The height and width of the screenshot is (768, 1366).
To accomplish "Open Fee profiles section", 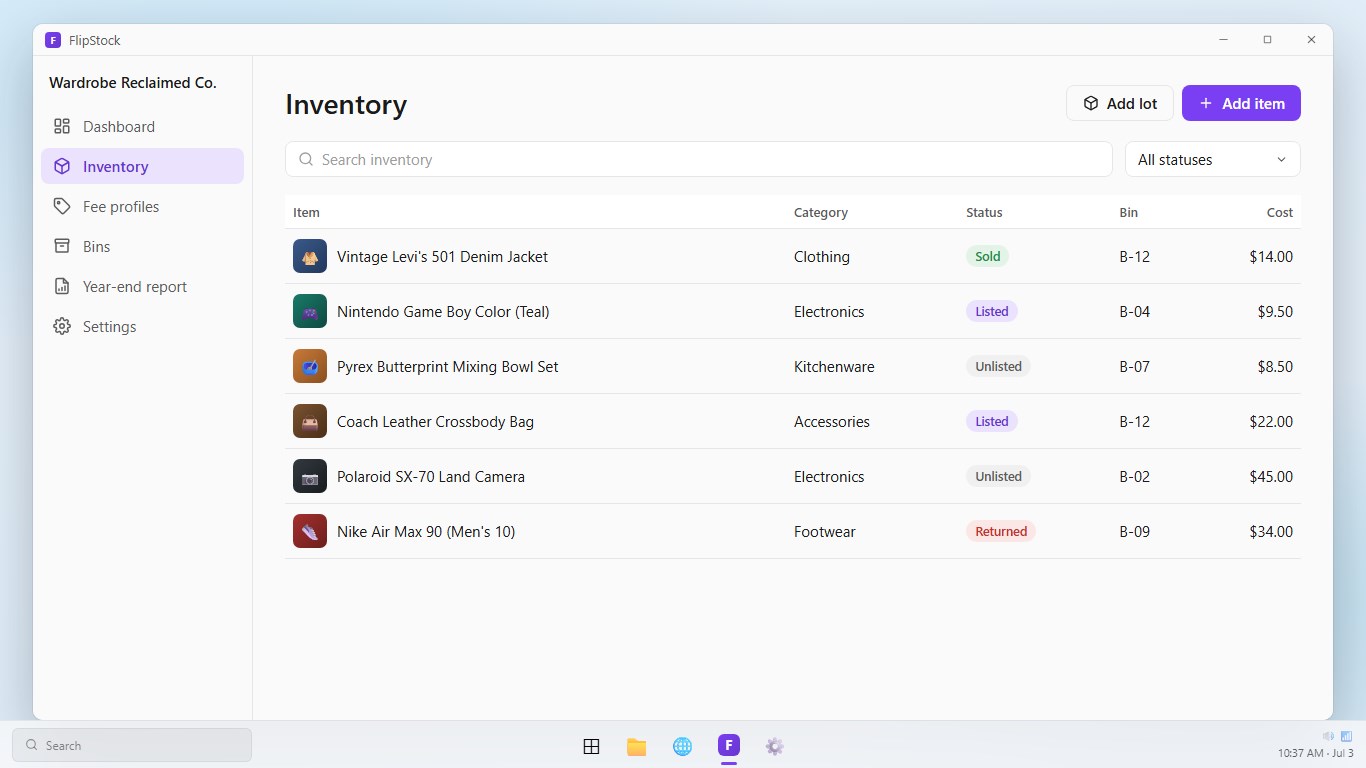I will 142,206.
